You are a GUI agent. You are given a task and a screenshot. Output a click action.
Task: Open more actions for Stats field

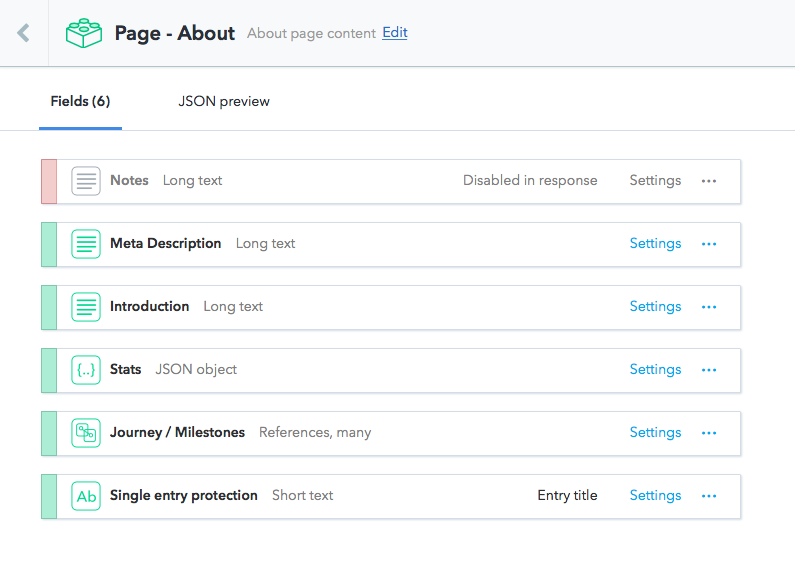pyautogui.click(x=709, y=370)
